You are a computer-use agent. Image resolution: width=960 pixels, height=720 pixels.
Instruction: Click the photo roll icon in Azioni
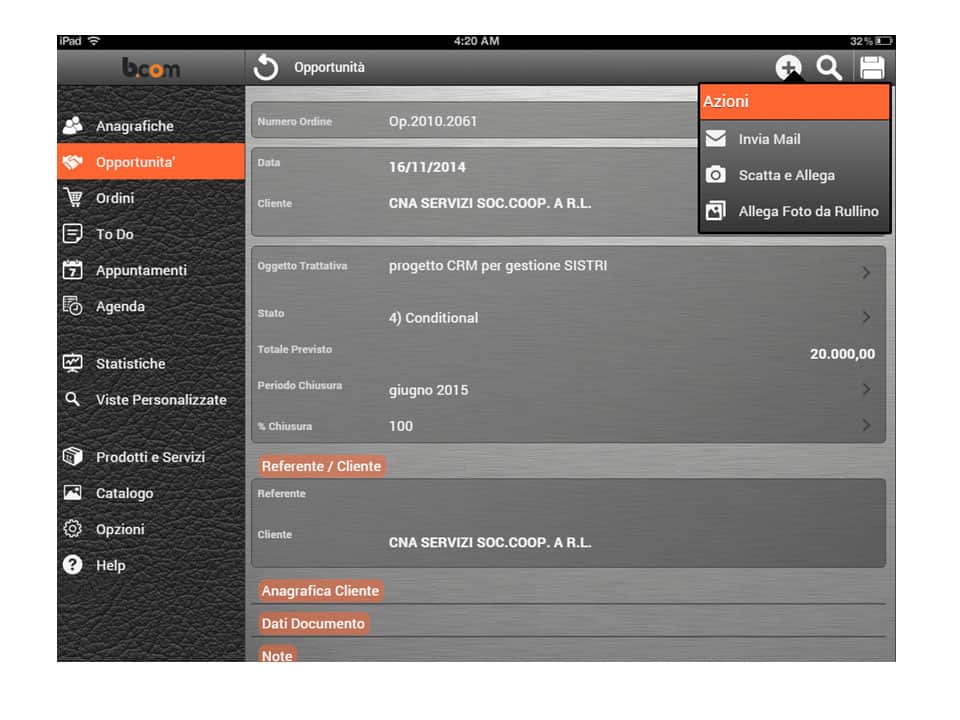pyautogui.click(x=716, y=211)
